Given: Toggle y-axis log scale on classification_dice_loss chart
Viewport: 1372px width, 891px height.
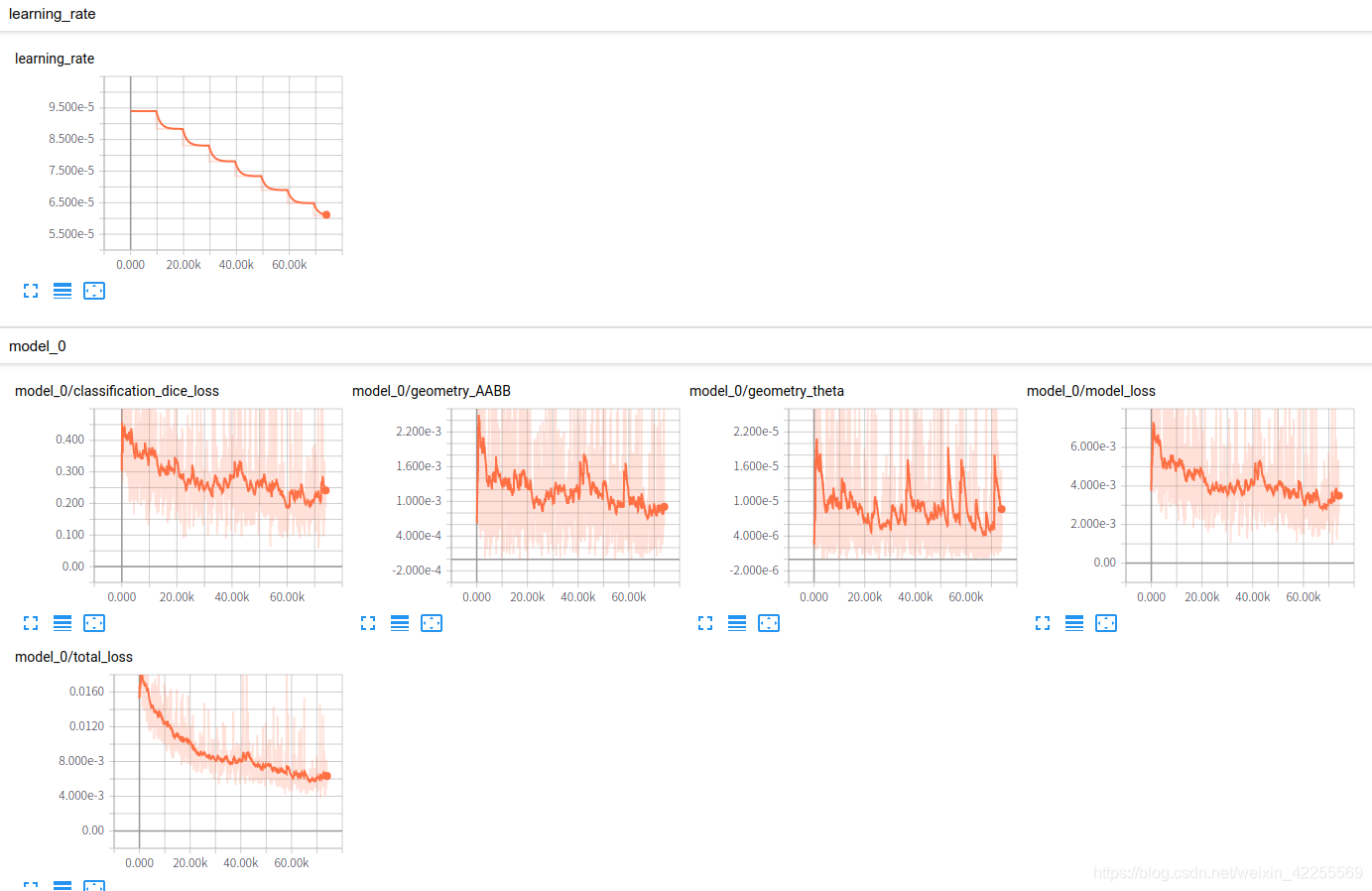Looking at the screenshot, I should pos(62,623).
